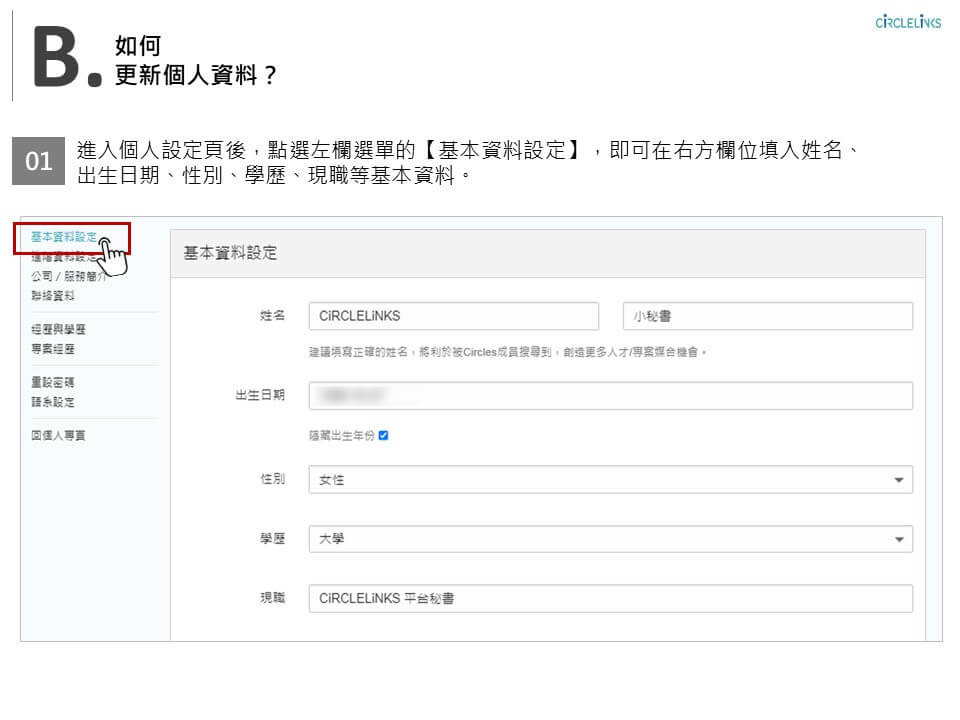Expand the 性別 dropdown arrow
The height and width of the screenshot is (720, 960).
pyautogui.click(x=897, y=480)
